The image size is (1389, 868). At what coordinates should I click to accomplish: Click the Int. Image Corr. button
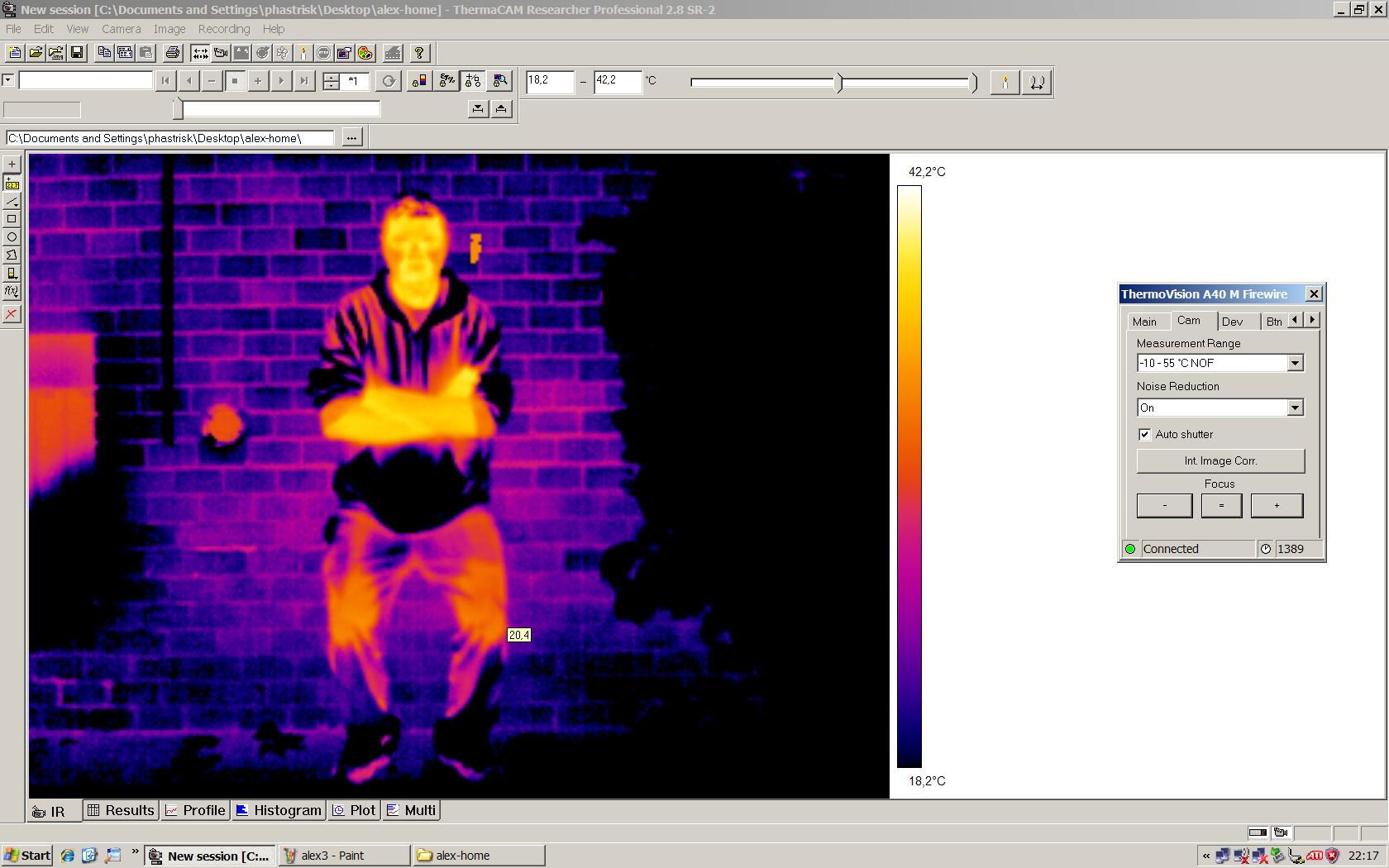1220,461
